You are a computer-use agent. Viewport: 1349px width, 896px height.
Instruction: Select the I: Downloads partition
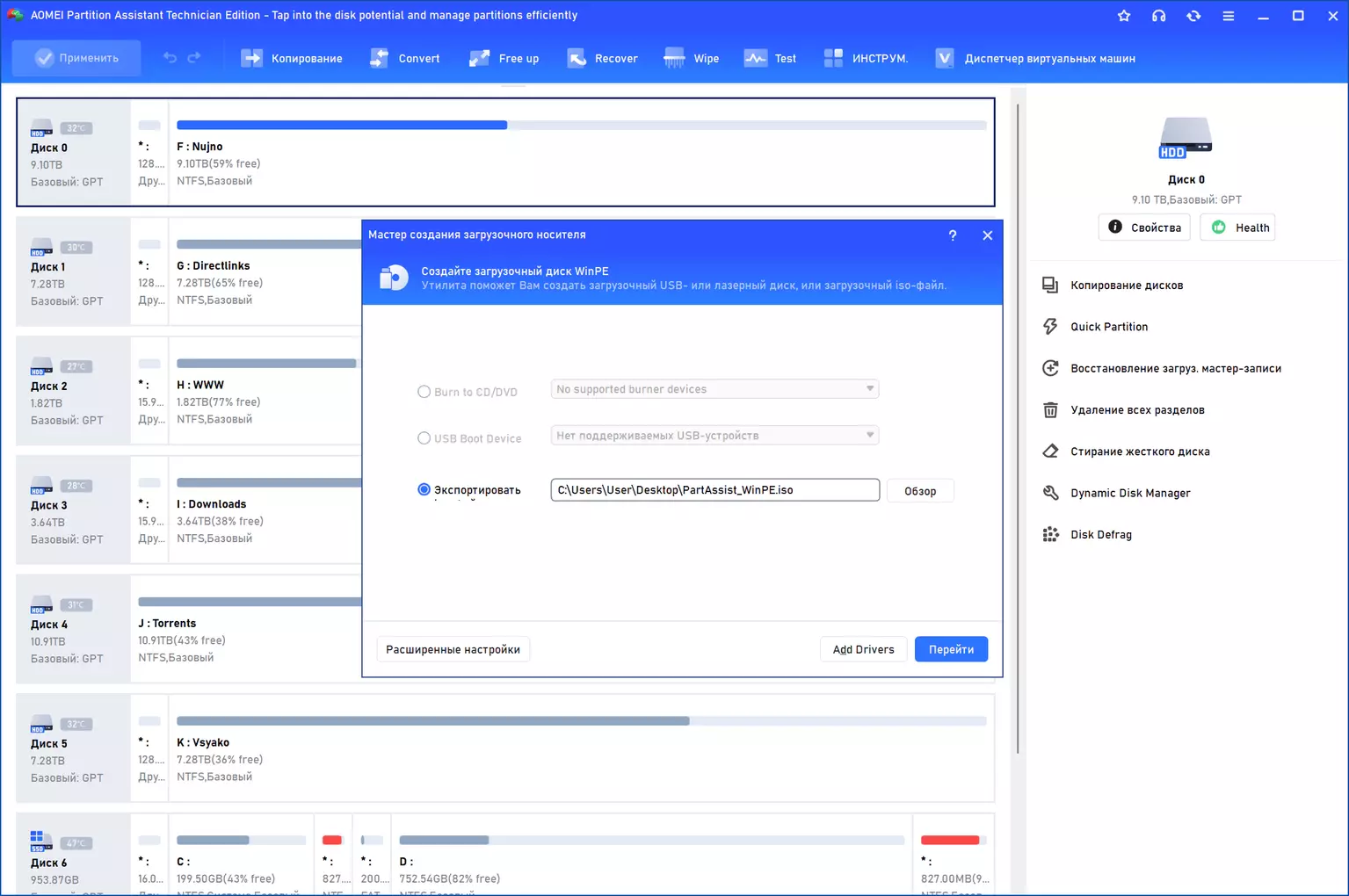265,510
